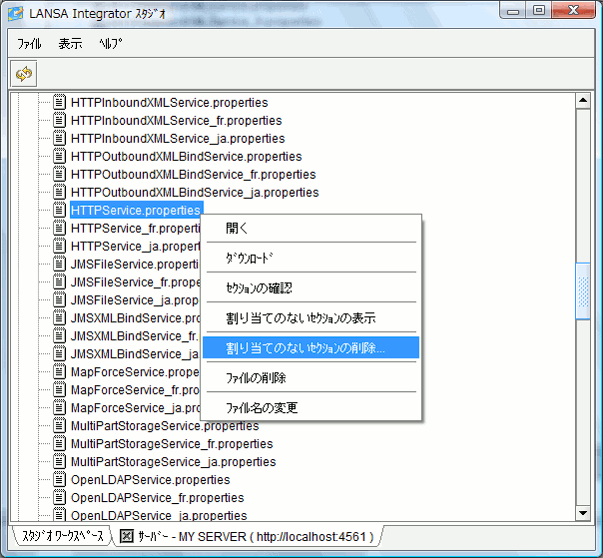Switch to the MY SERVER tab
603x558 pixels.
tap(248, 536)
